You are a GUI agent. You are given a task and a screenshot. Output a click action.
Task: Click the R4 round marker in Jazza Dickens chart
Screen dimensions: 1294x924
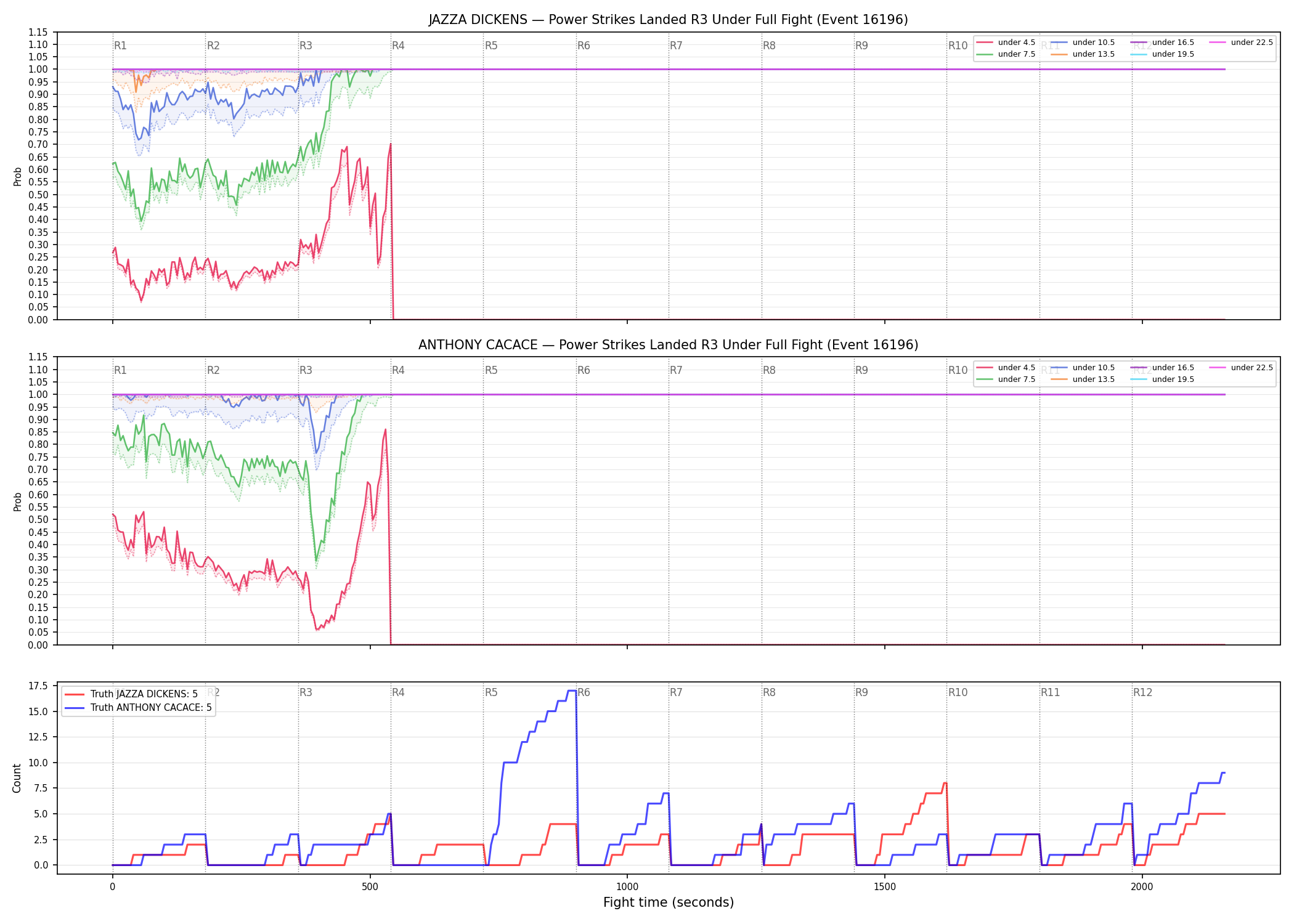(398, 46)
